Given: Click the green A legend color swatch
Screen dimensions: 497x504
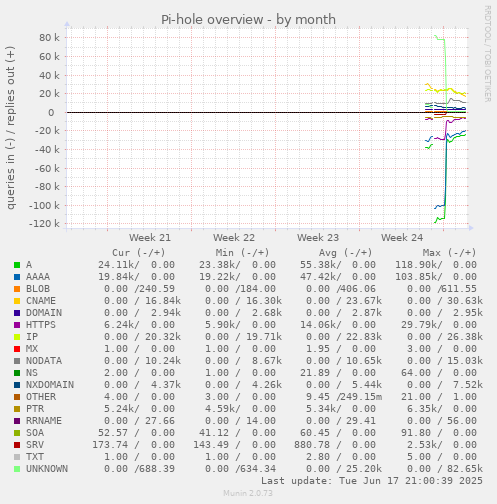Looking at the screenshot, I should pos(17,265).
